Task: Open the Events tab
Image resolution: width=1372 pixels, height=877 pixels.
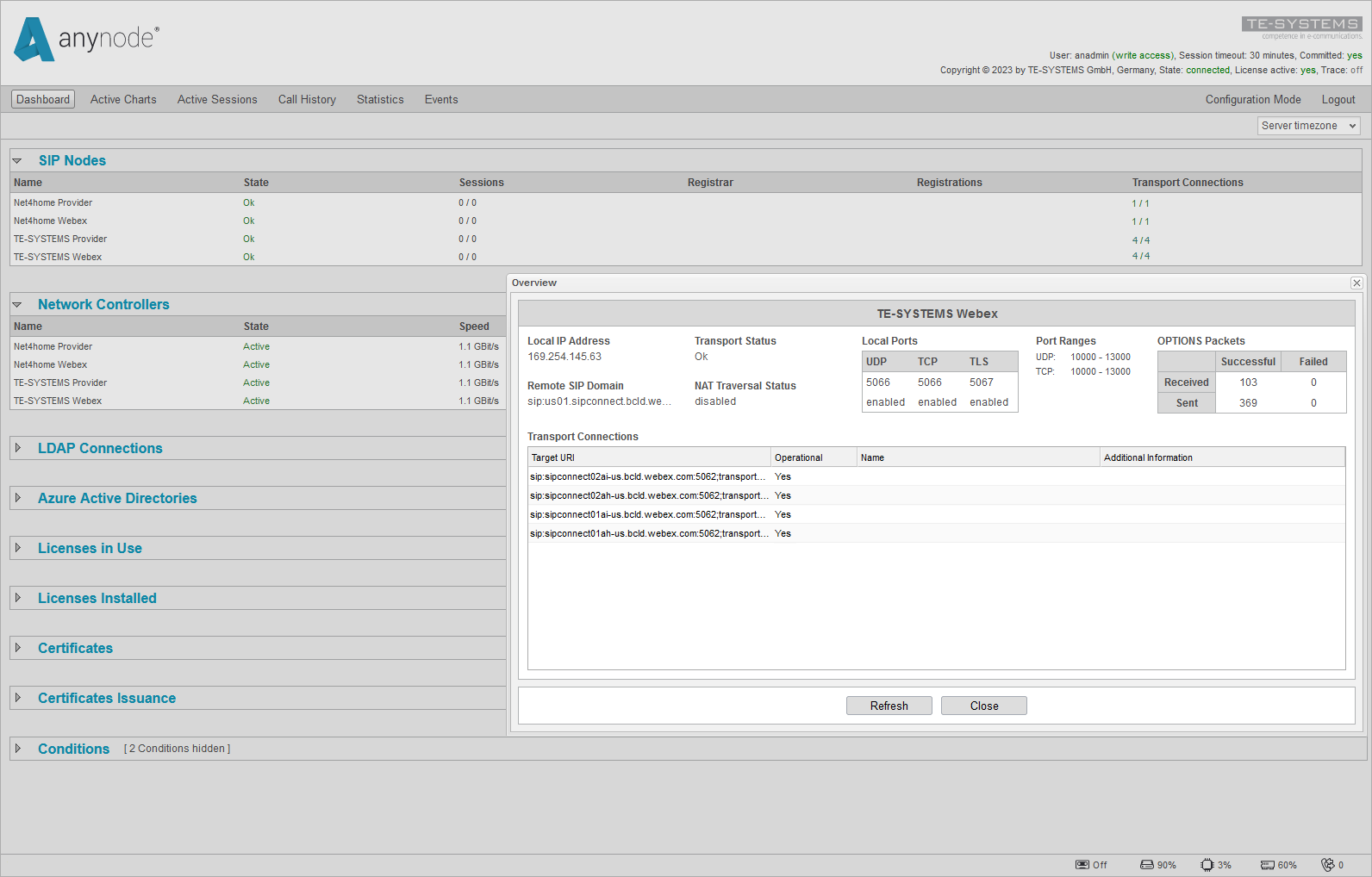Action: (x=441, y=100)
